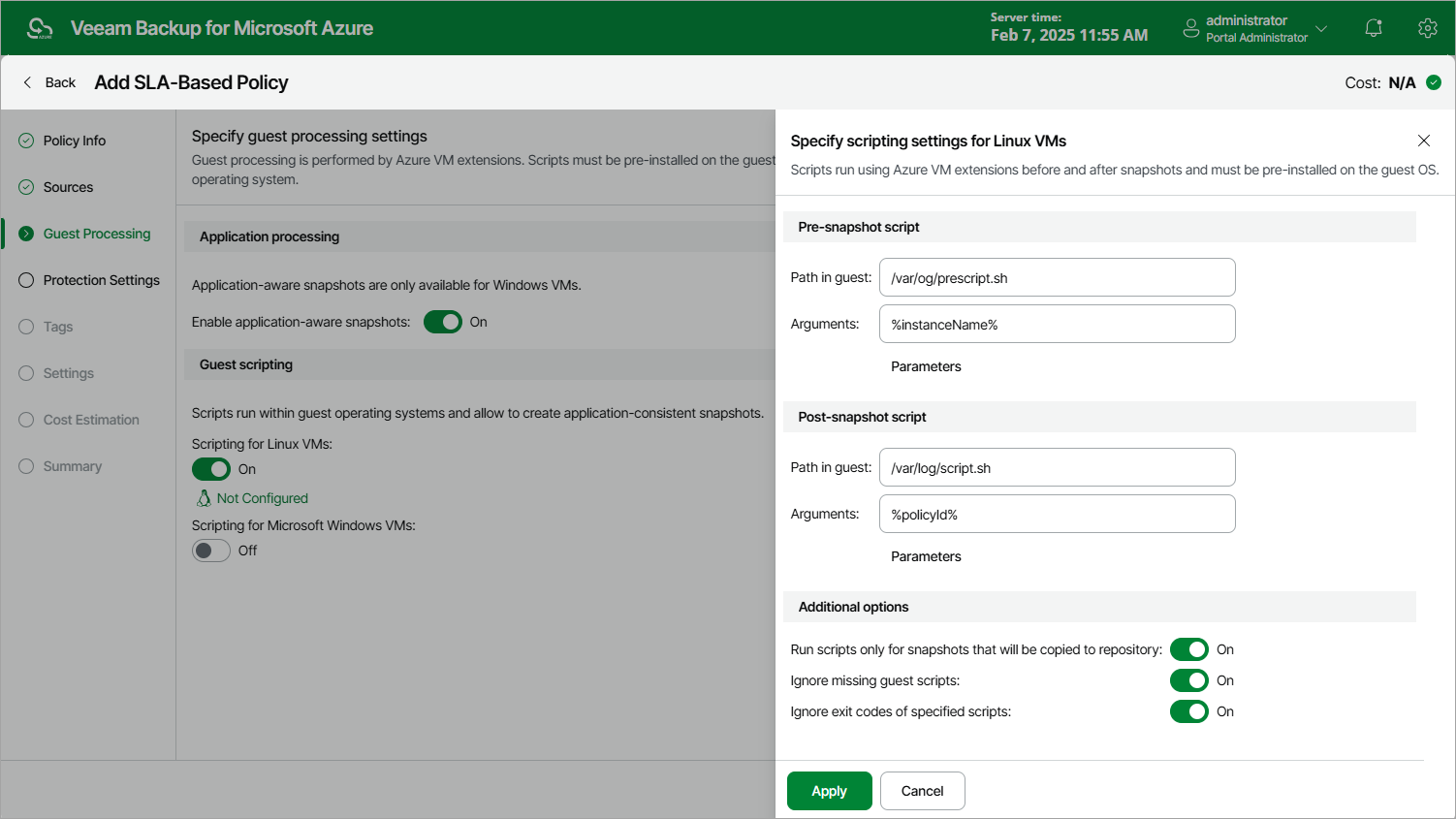Click the pre-snapshot Path in guest field

pos(1057,277)
